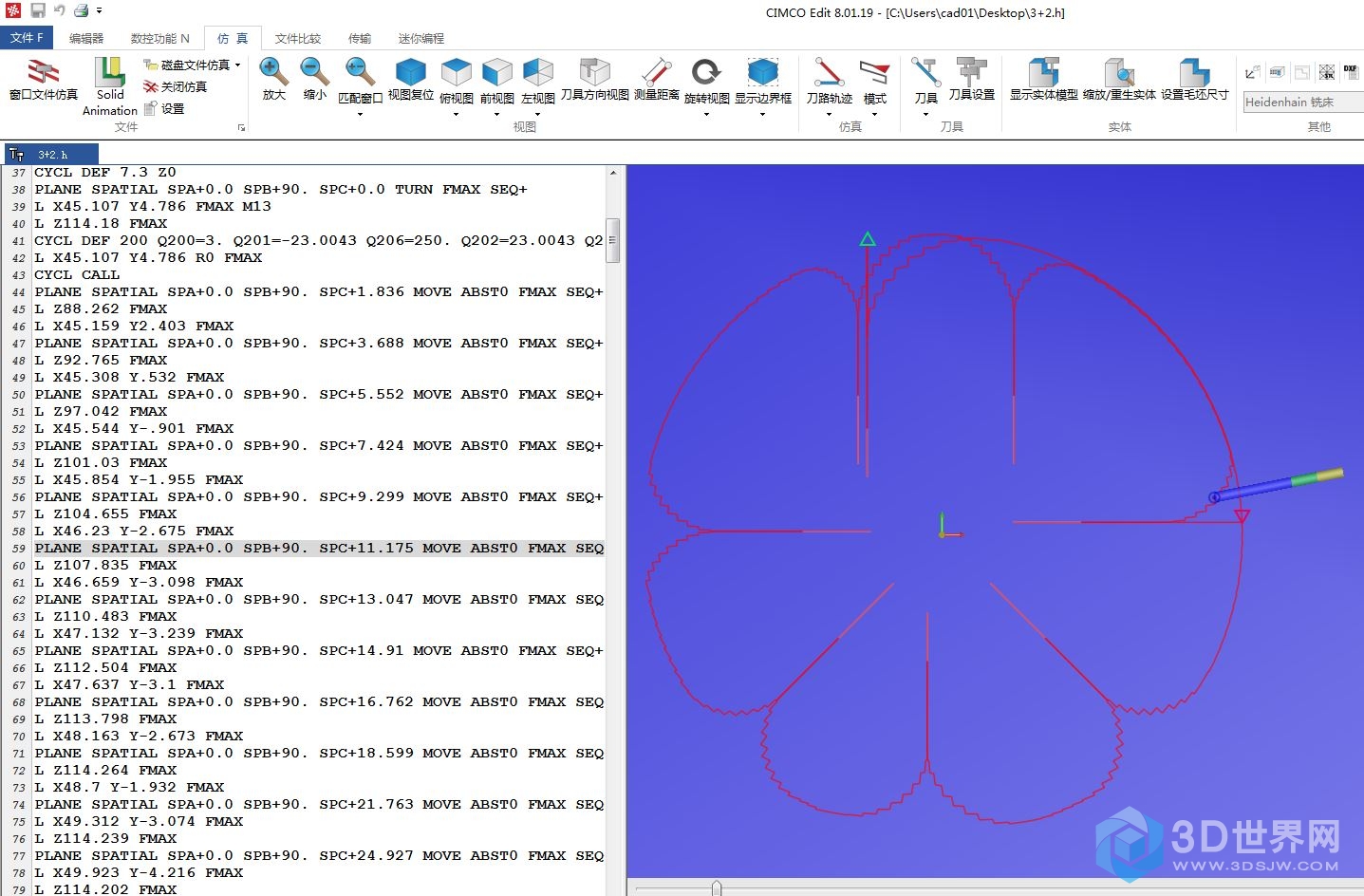This screenshot has width=1364, height=896.
Task: Zoom in with the 放大 magnifier
Action: 273,71
